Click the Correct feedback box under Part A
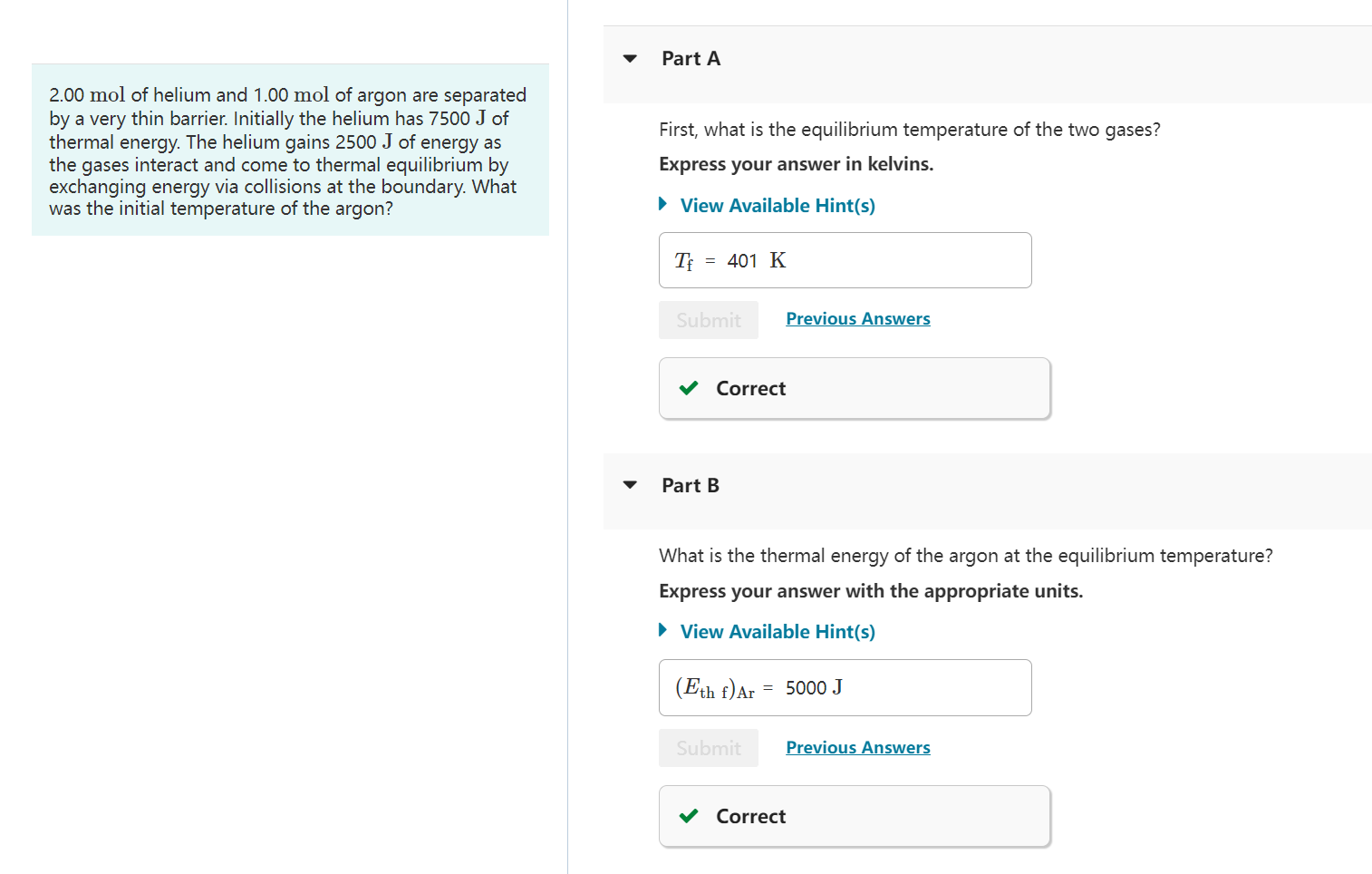This screenshot has height=874, width=1372. pyautogui.click(x=855, y=388)
